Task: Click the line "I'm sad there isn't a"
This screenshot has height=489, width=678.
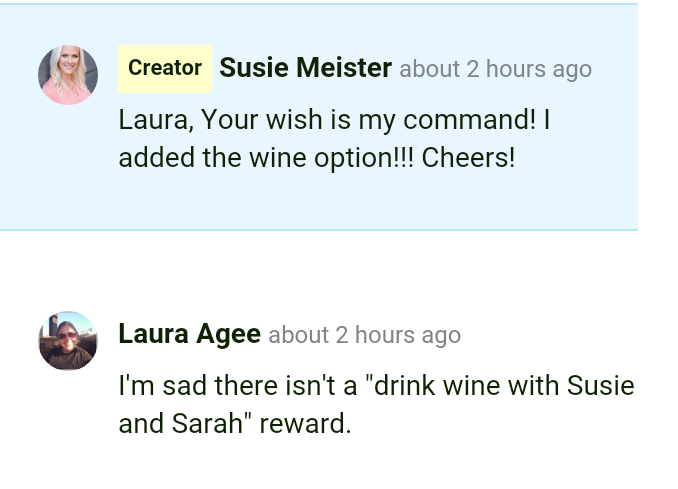Action: pos(237,385)
